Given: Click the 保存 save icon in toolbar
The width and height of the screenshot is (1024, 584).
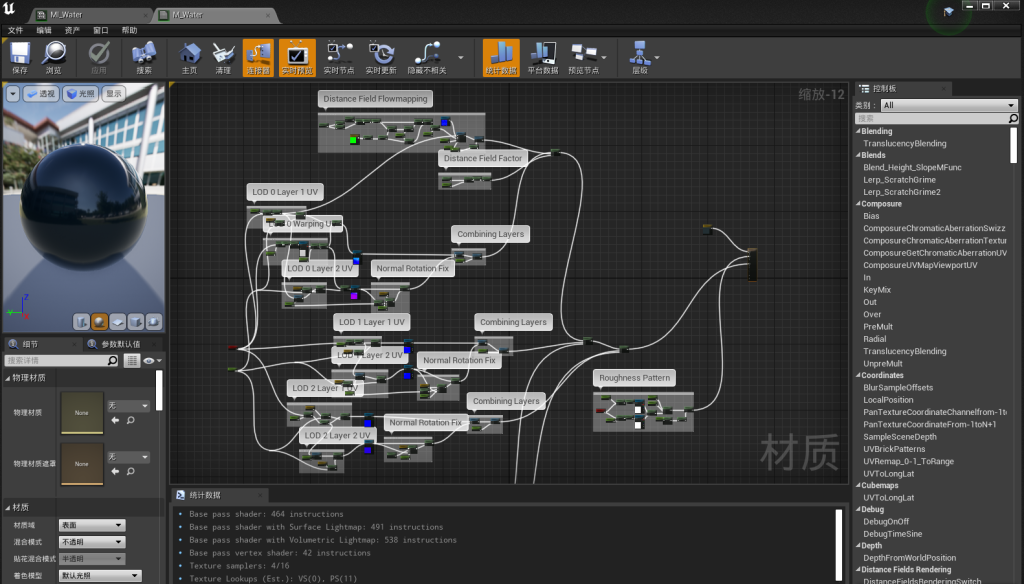Looking at the screenshot, I should pyautogui.click(x=20, y=57).
